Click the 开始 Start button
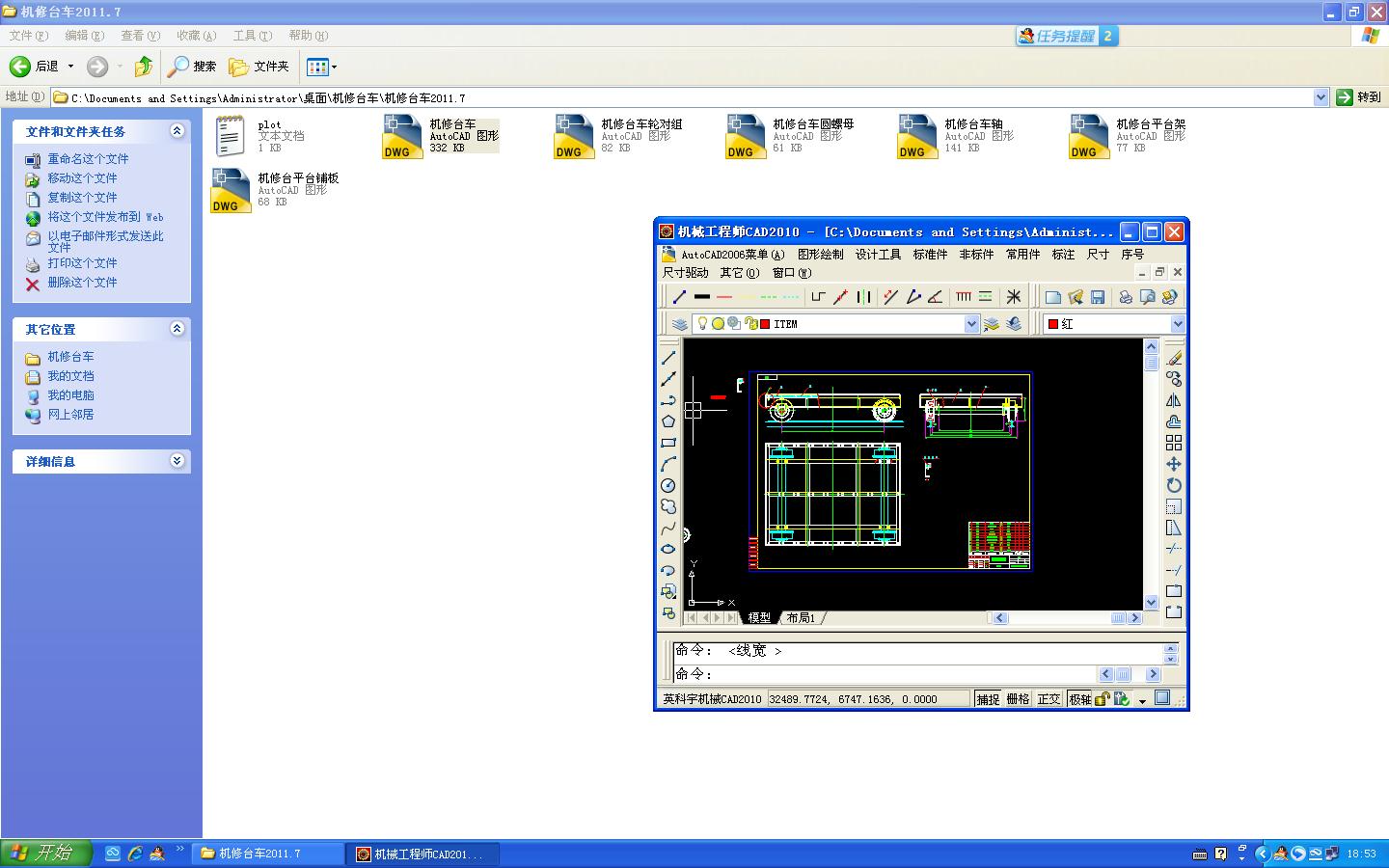Viewport: 1389px width, 868px height. tap(45, 854)
